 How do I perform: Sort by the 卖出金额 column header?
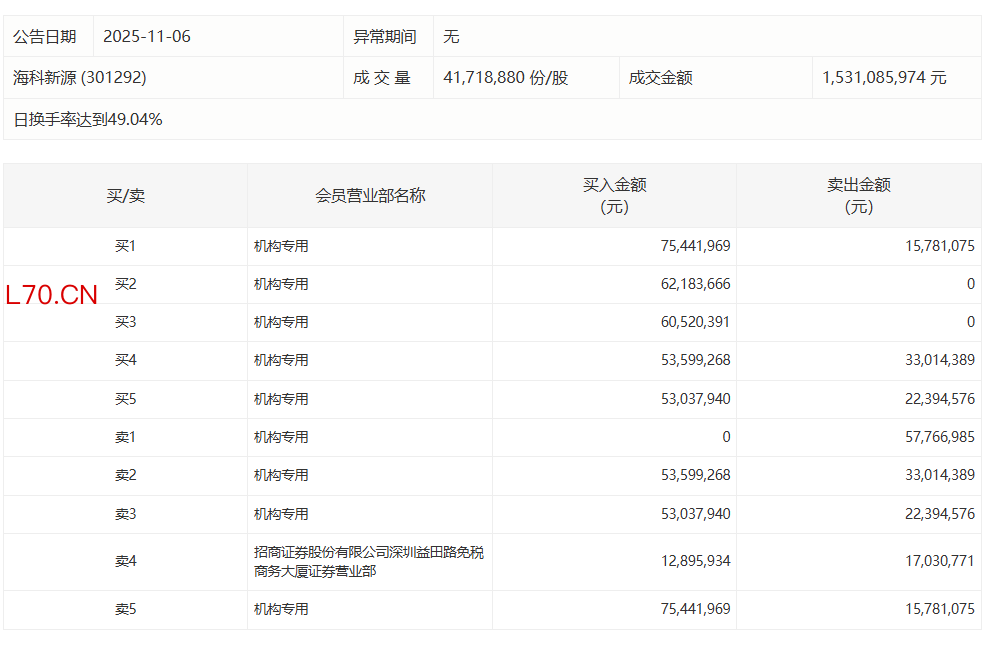[858, 196]
